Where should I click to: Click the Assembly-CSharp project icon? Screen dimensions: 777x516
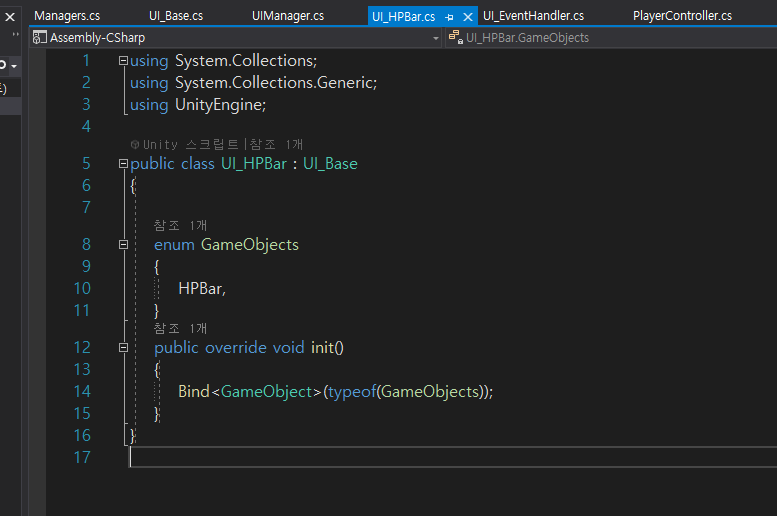(40, 38)
